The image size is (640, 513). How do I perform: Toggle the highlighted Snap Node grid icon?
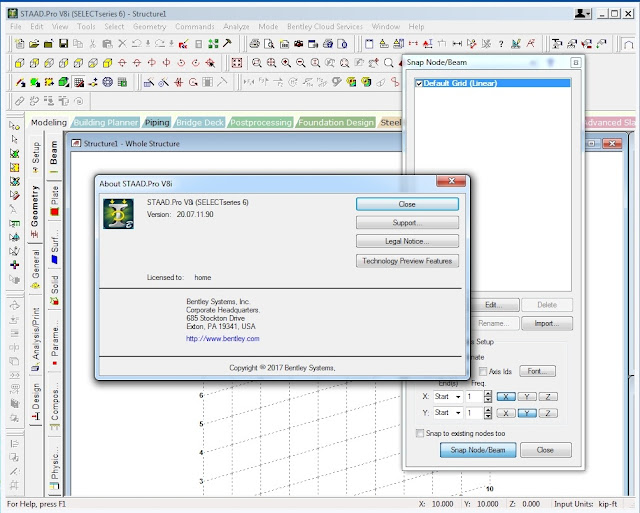coord(79,82)
